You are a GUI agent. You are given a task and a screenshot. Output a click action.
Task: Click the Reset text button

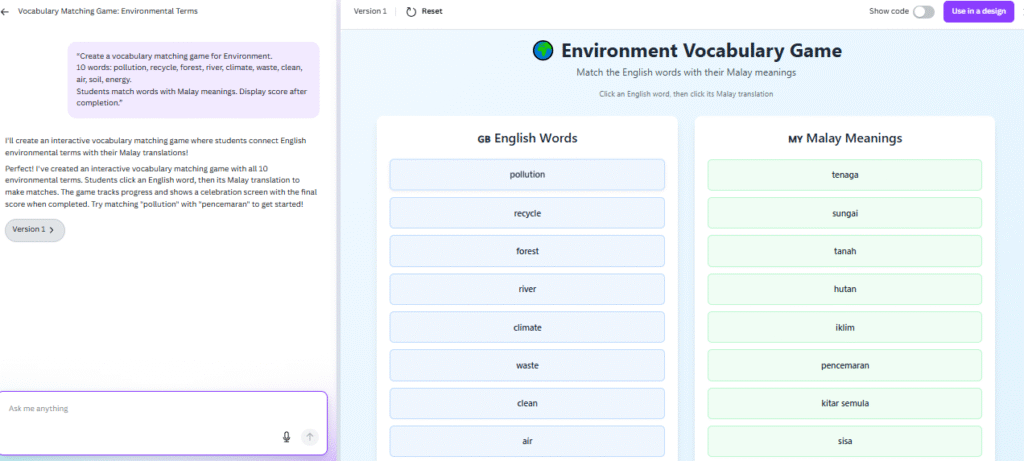[432, 12]
